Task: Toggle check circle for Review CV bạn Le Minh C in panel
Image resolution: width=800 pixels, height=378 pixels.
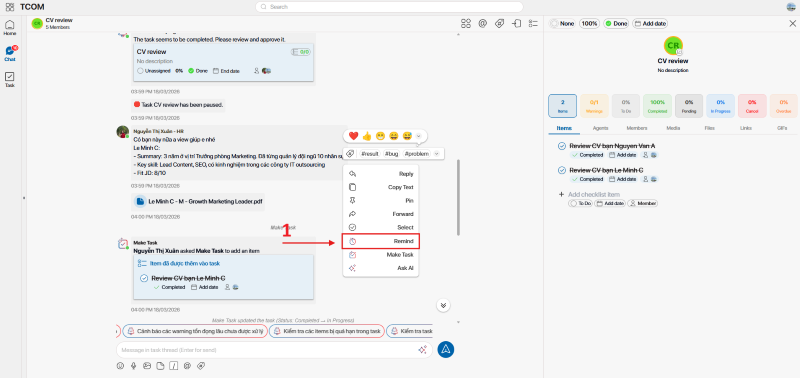Action: pos(562,170)
